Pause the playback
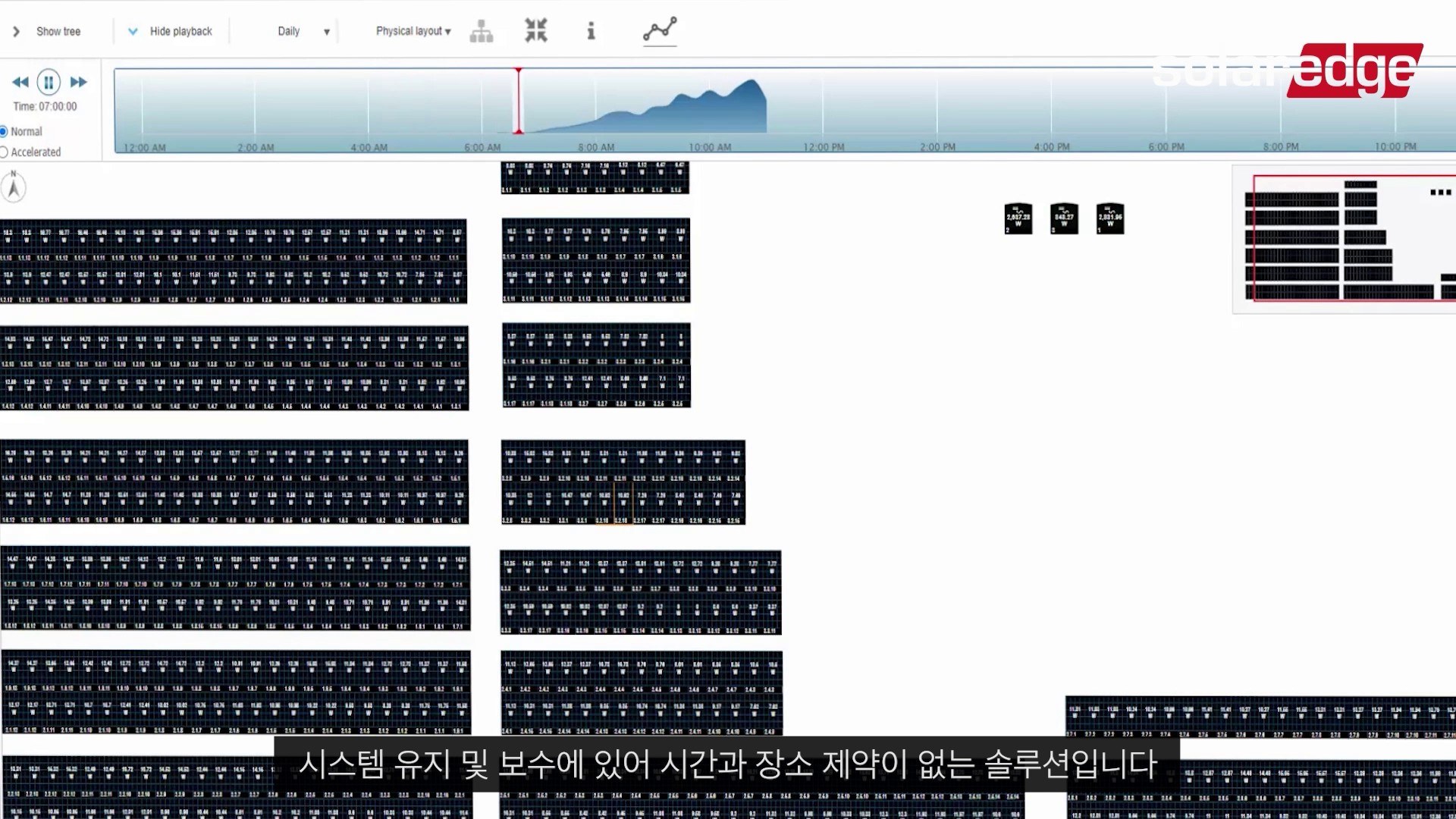Image resolution: width=1456 pixels, height=819 pixels. coord(49,82)
